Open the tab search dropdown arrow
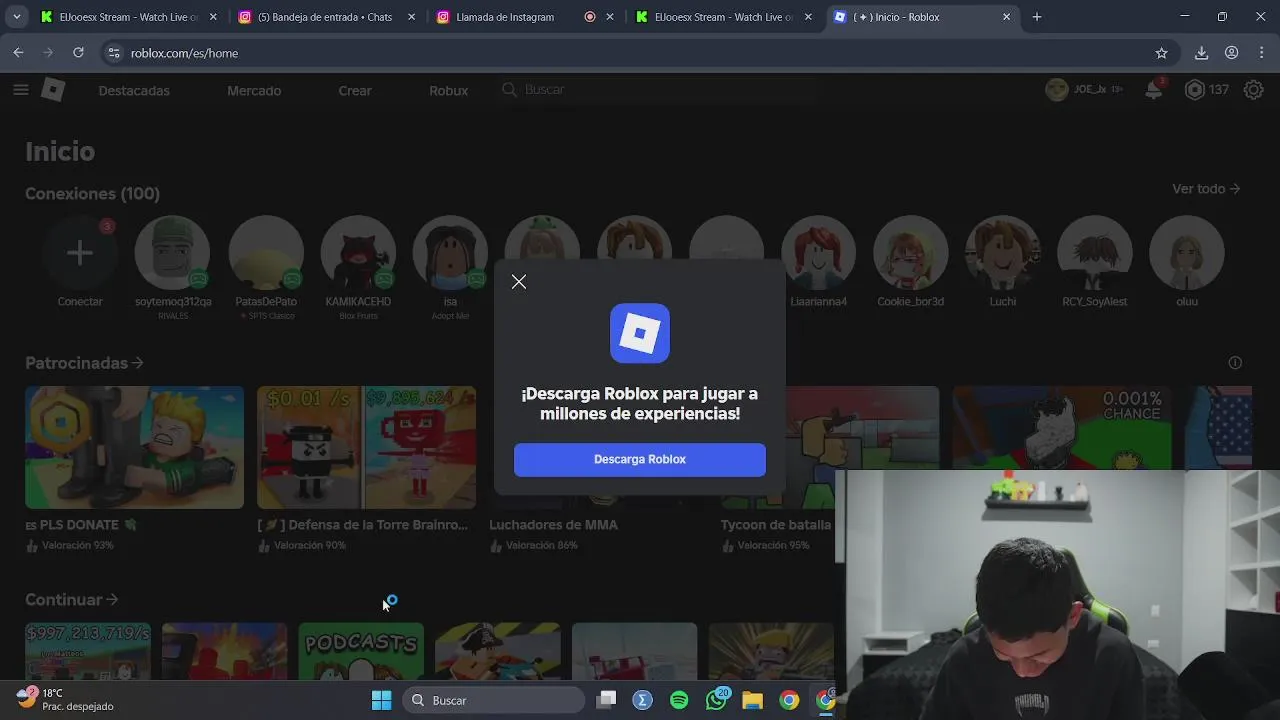Viewport: 1280px width, 720px height. tap(16, 17)
